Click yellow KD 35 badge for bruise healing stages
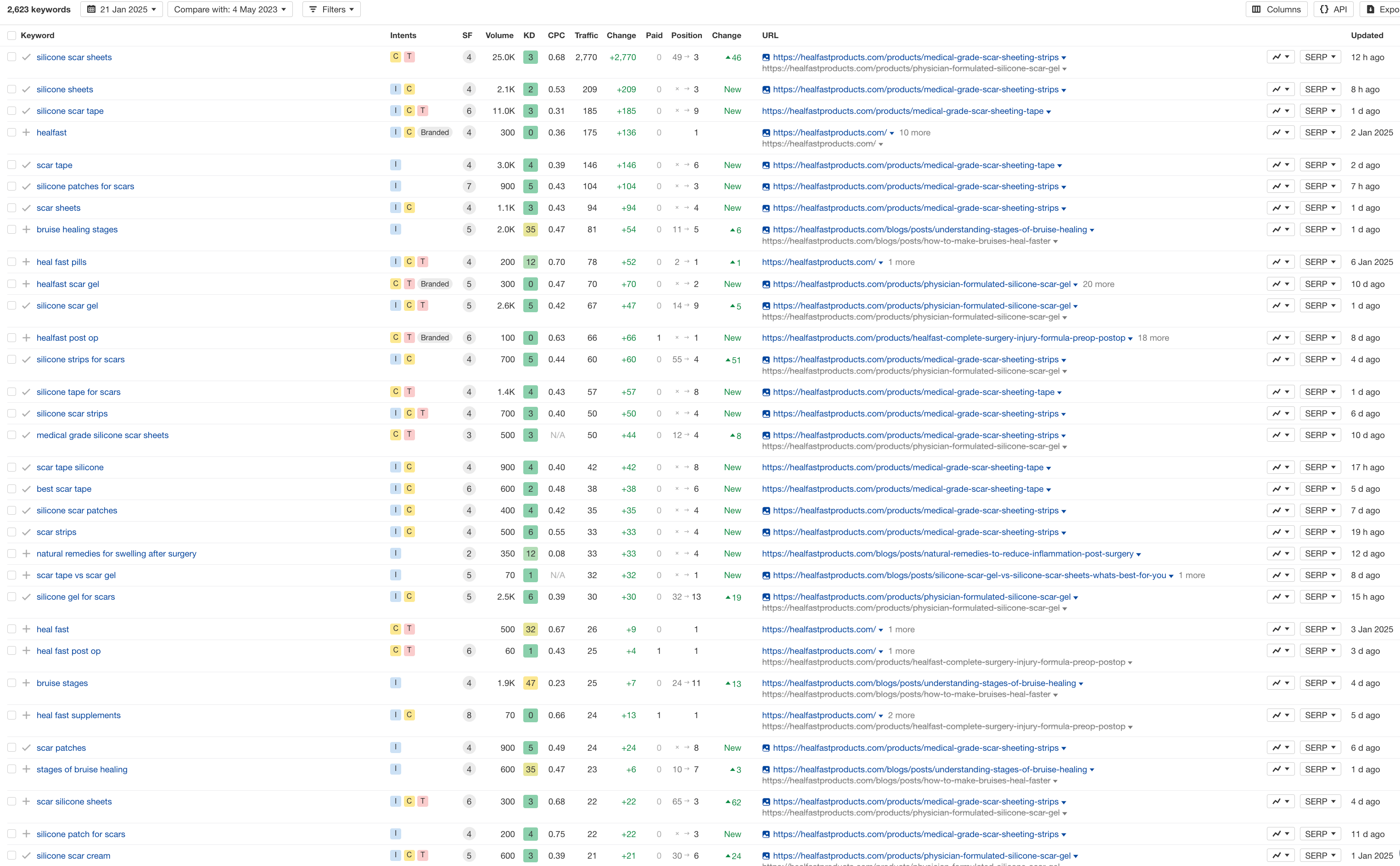This screenshot has width=1400, height=866. click(530, 230)
